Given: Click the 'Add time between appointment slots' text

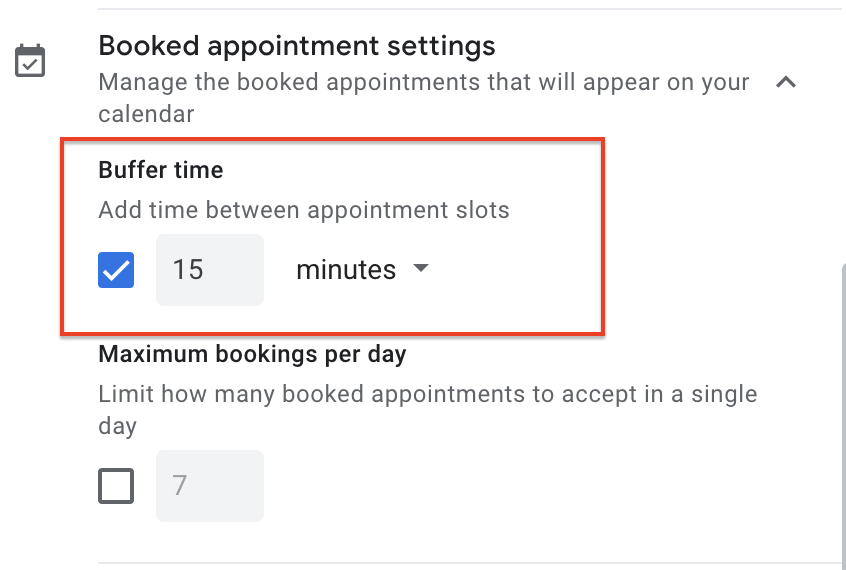Looking at the screenshot, I should (x=304, y=211).
